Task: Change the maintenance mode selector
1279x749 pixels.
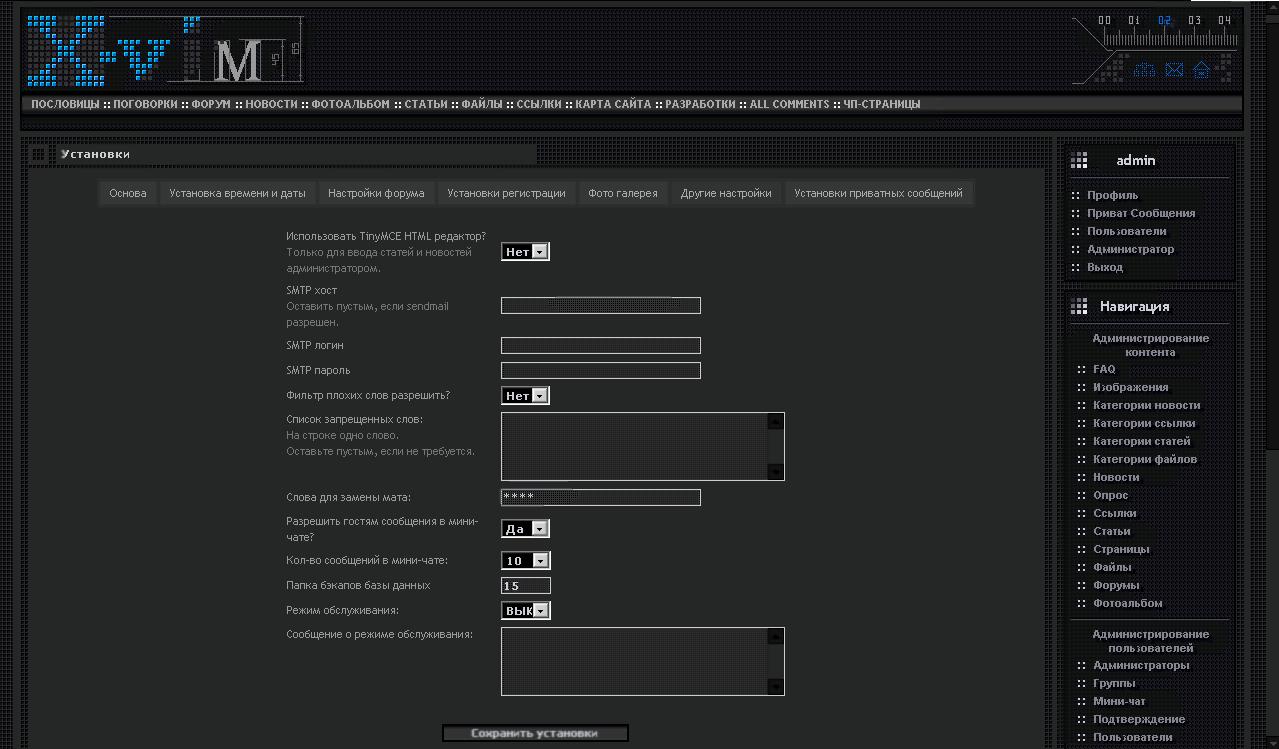Action: click(525, 610)
